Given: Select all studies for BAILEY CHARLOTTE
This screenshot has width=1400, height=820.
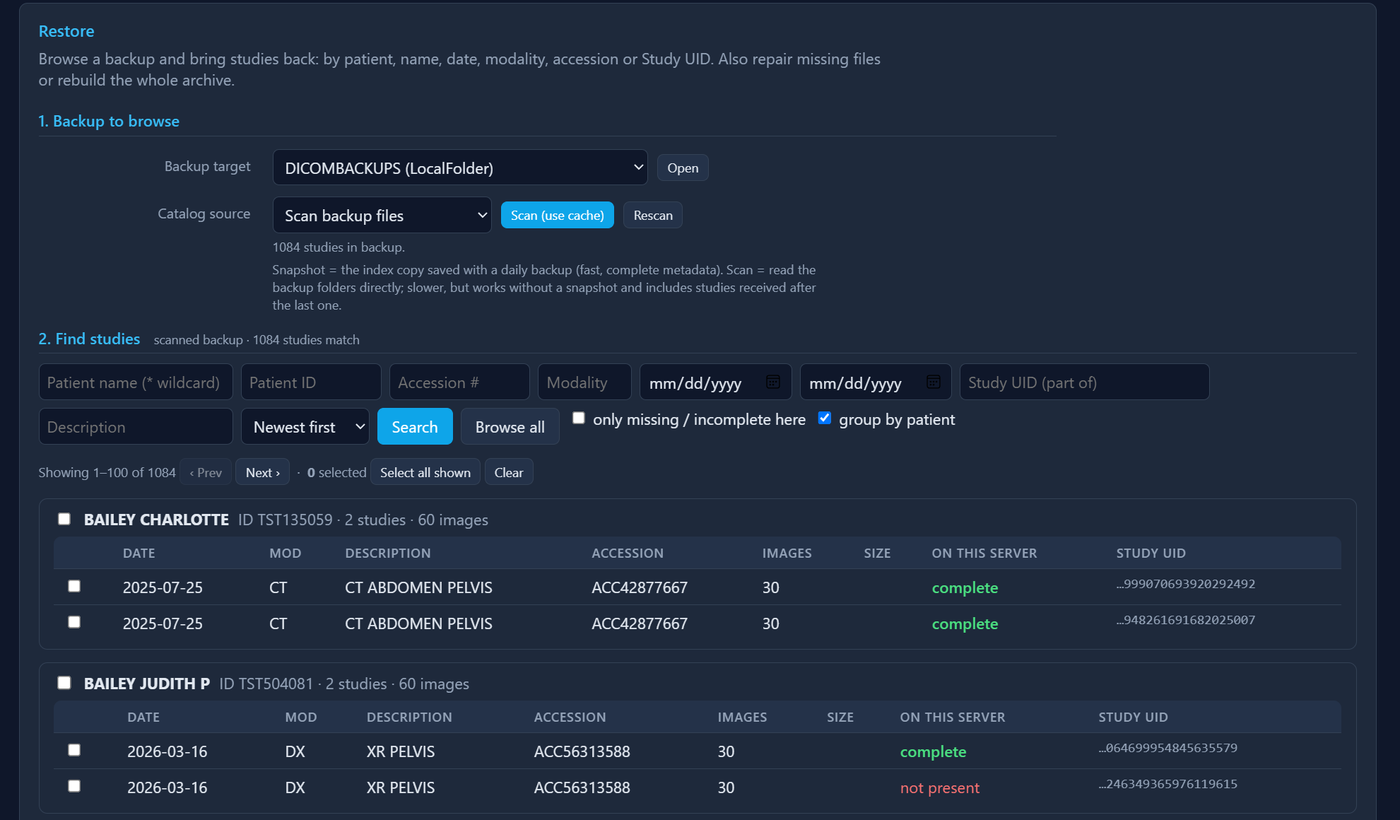Looking at the screenshot, I should coord(64,519).
